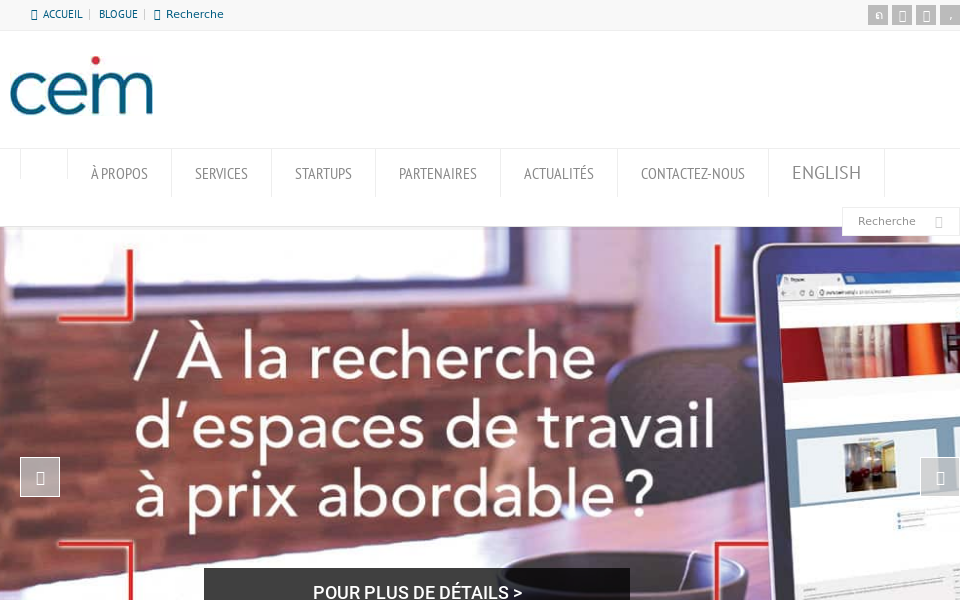Open the PARTENAIRES menu
960x600 pixels.
438,173
